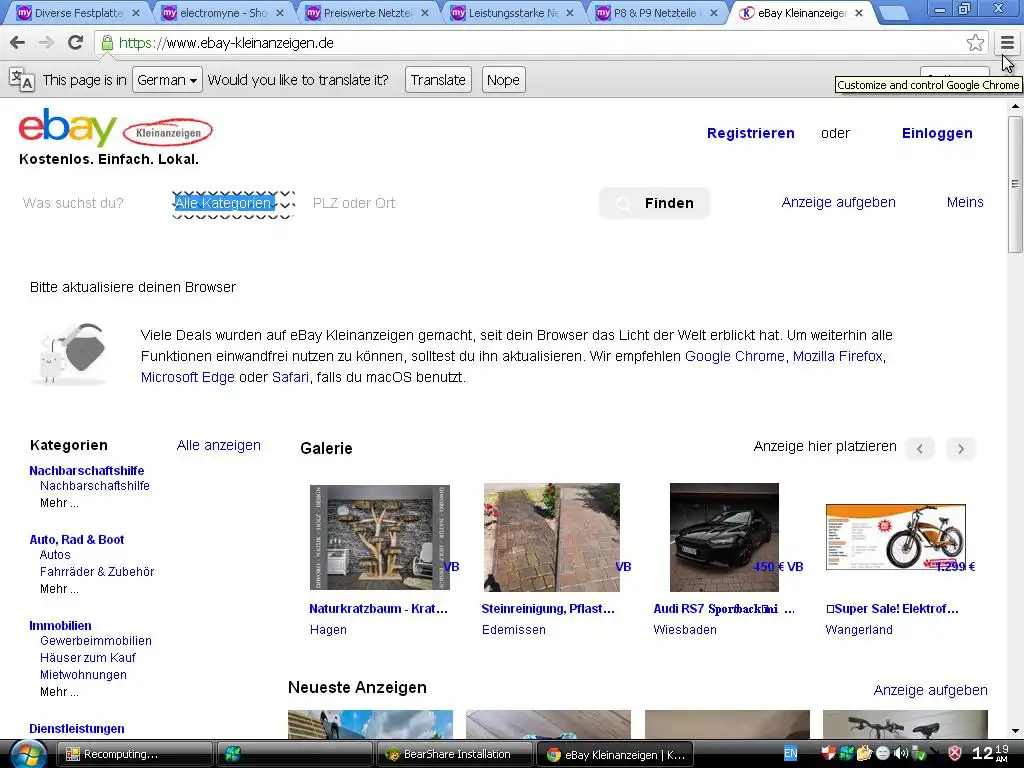Open the Registrieren link
Viewport: 1024px width, 768px height.
[x=751, y=133]
